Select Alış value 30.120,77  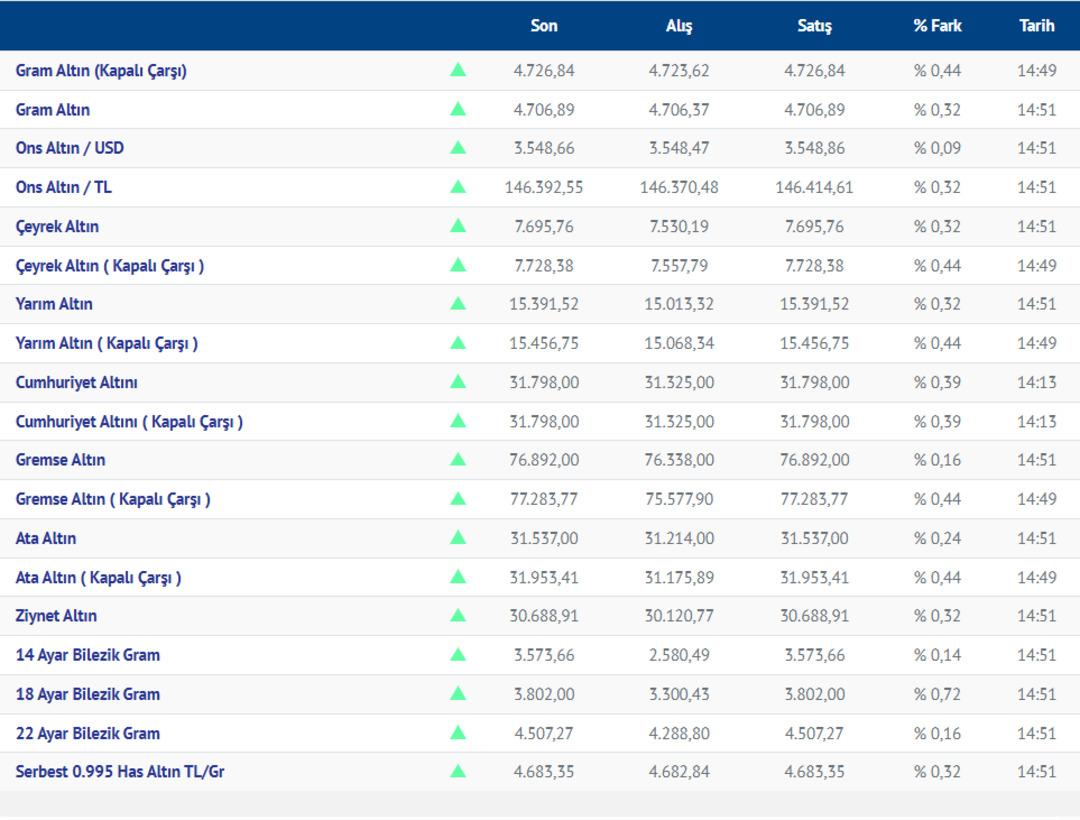[679, 616]
